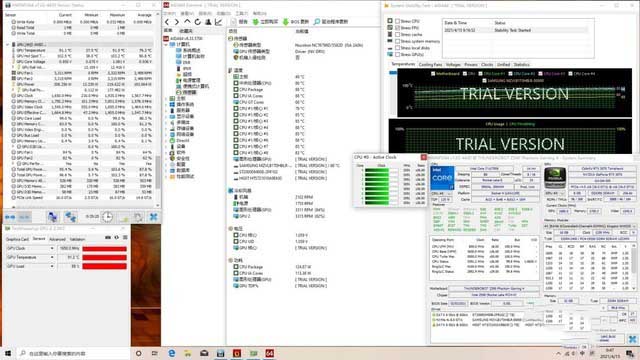Enable Stress local disks checkbox
Image resolution: width=640 pixels, height=360 pixels.
[x=397, y=48]
